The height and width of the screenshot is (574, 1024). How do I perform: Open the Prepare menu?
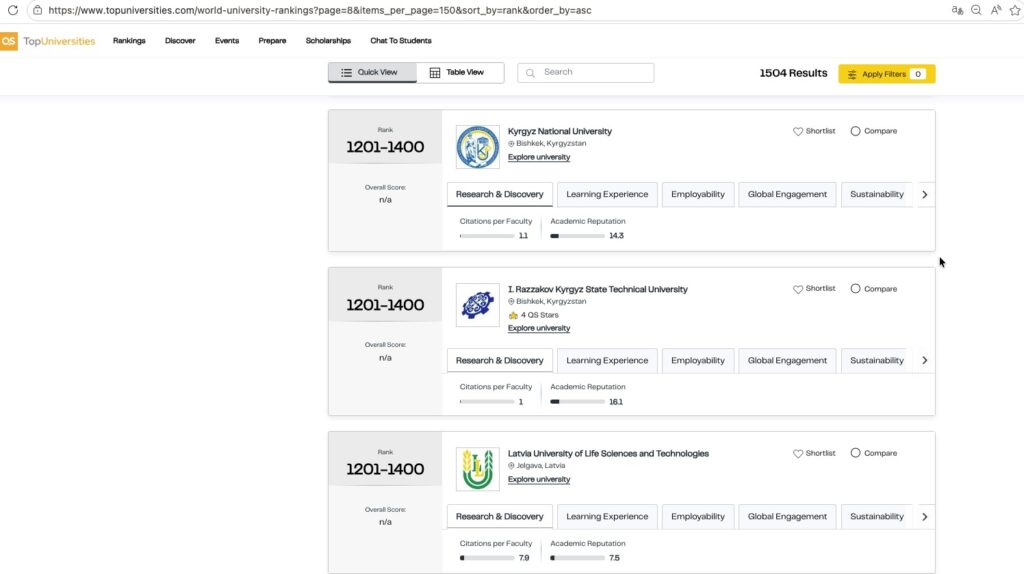(x=272, y=40)
